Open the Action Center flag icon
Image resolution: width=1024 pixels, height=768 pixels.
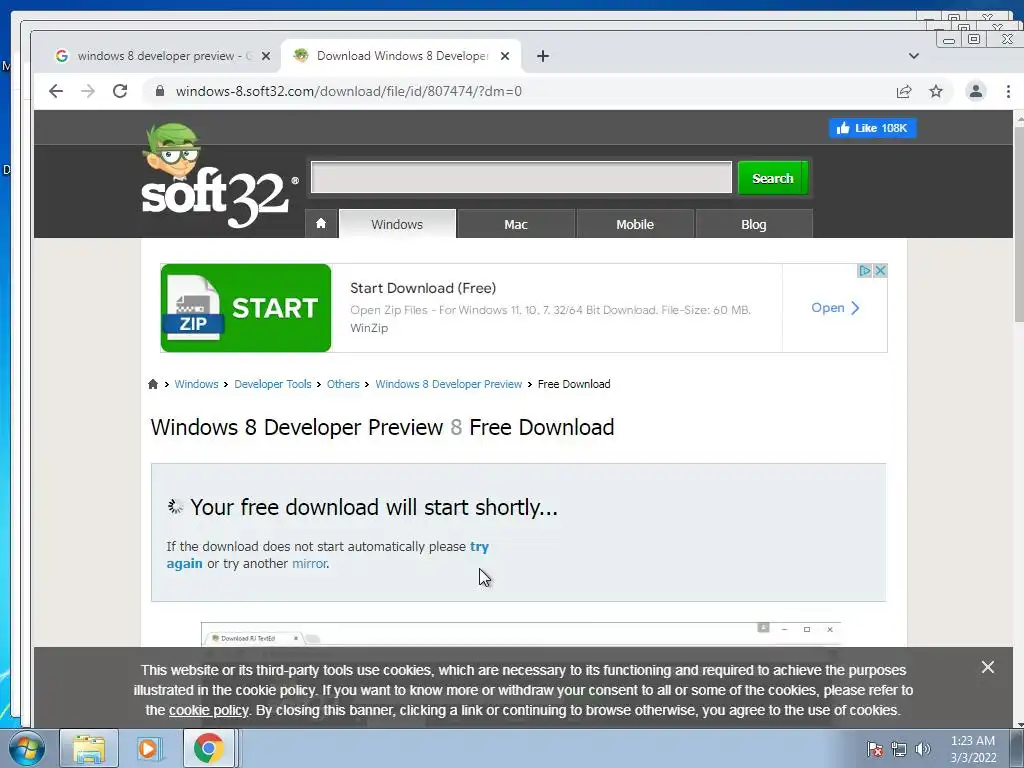(875, 749)
